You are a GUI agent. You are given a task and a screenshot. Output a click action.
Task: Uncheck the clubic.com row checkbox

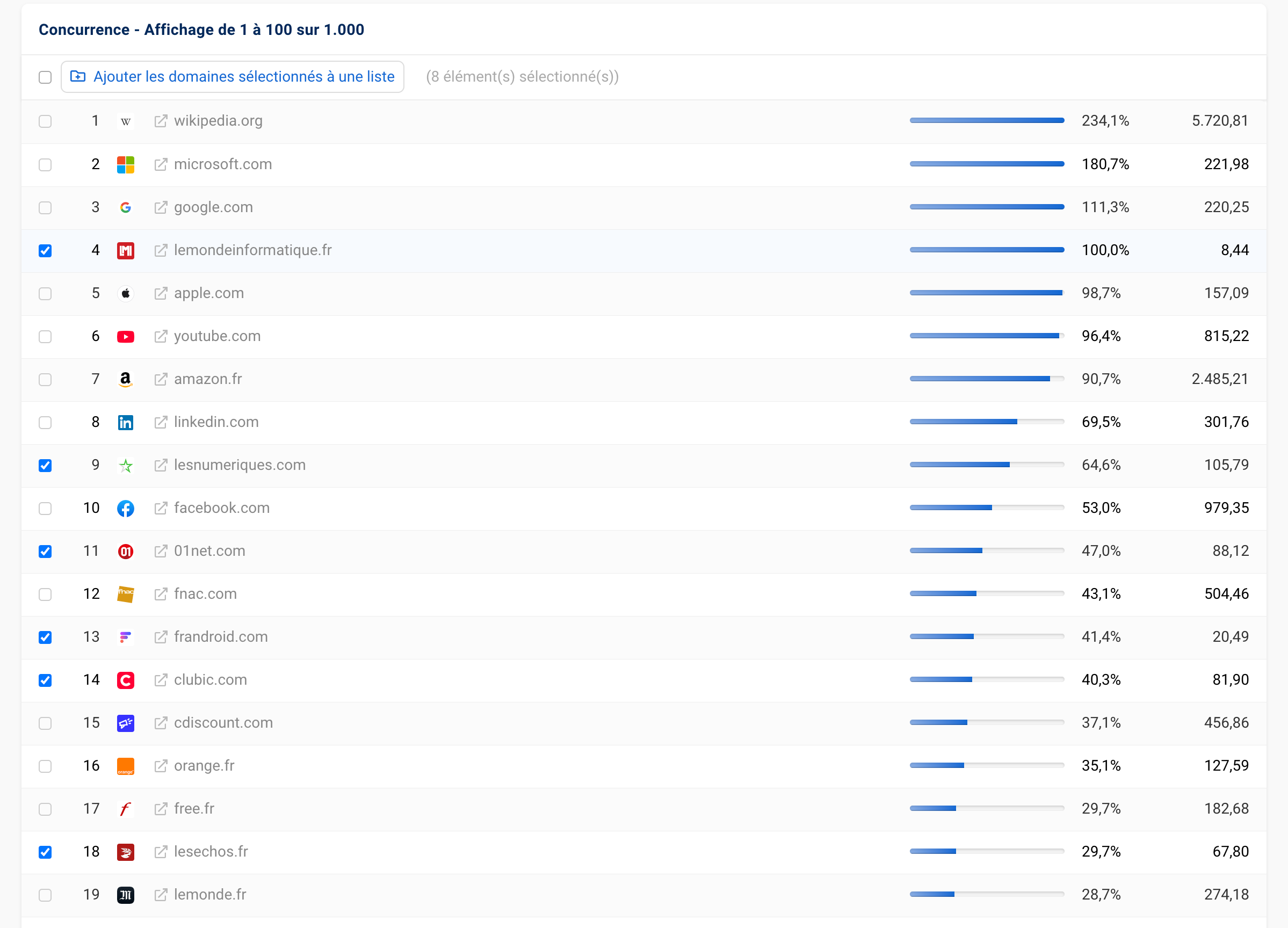46,680
